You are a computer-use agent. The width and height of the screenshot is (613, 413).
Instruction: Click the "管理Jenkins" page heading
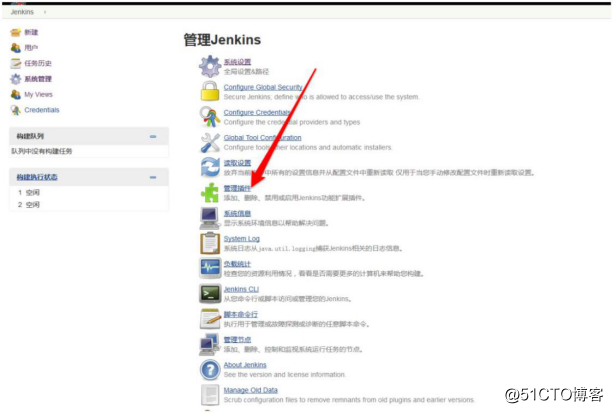tap(222, 40)
